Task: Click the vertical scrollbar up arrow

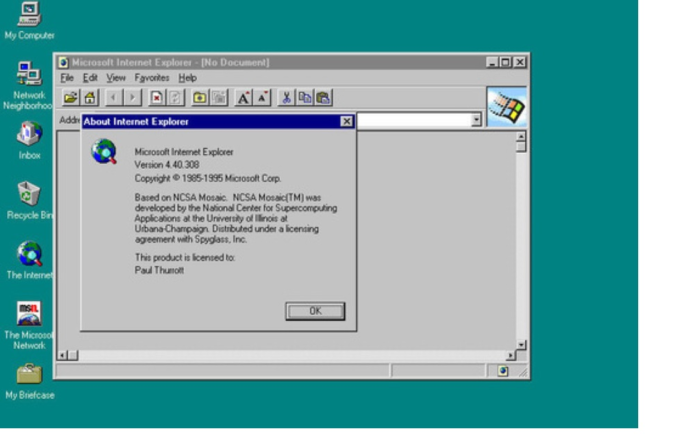Action: pos(521,136)
